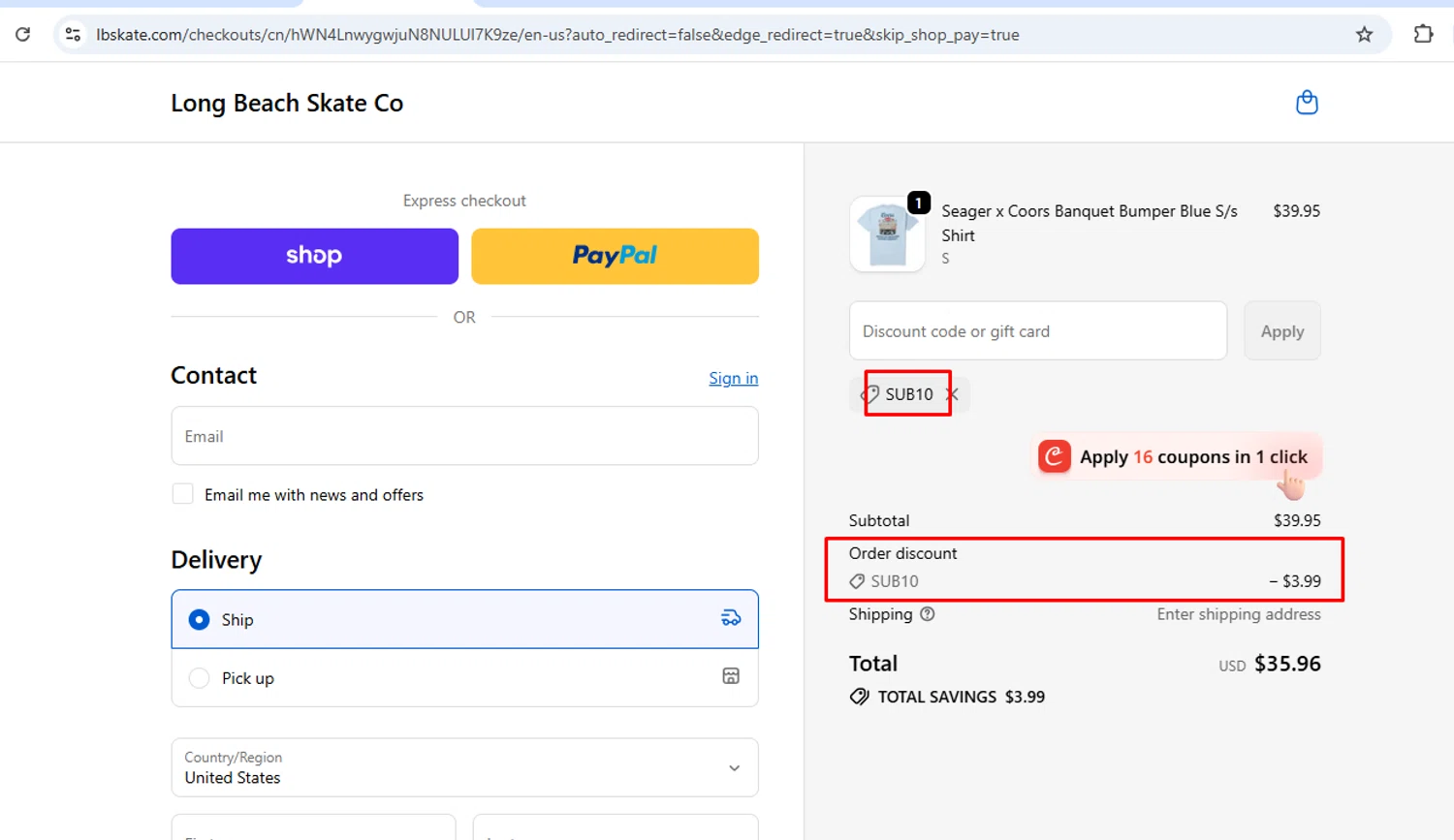Select the Ship delivery radio button
The width and height of the screenshot is (1454, 840).
(199, 619)
